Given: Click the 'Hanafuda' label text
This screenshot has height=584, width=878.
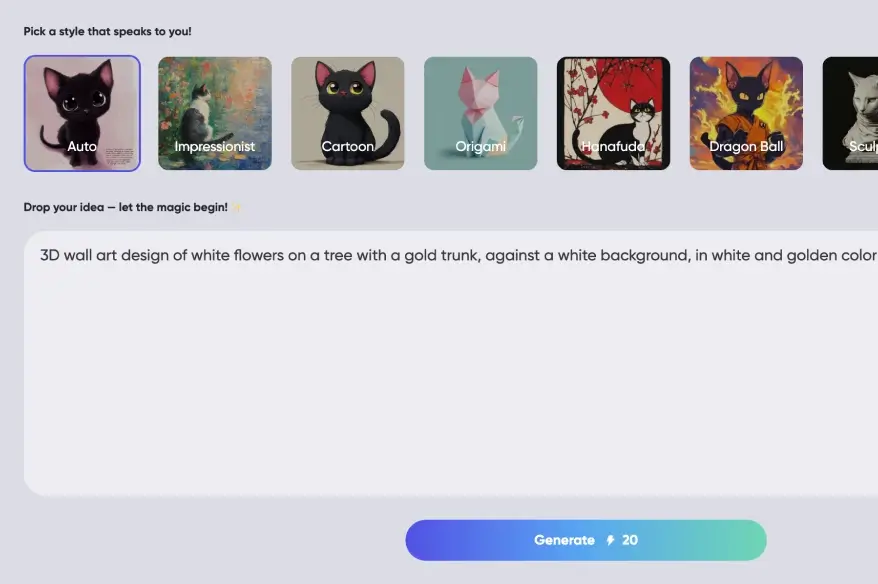Looking at the screenshot, I should pyautogui.click(x=613, y=146).
